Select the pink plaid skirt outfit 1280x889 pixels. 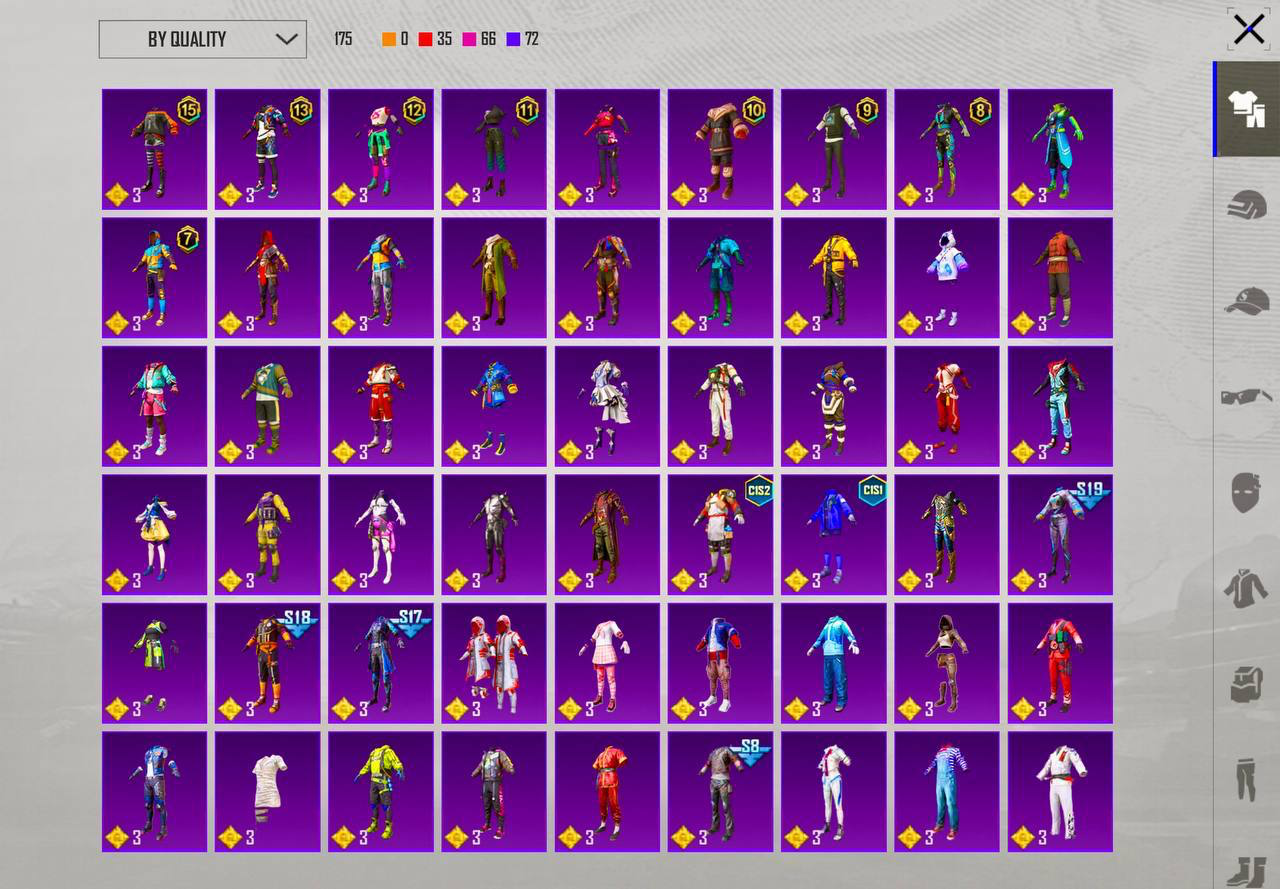tap(607, 663)
